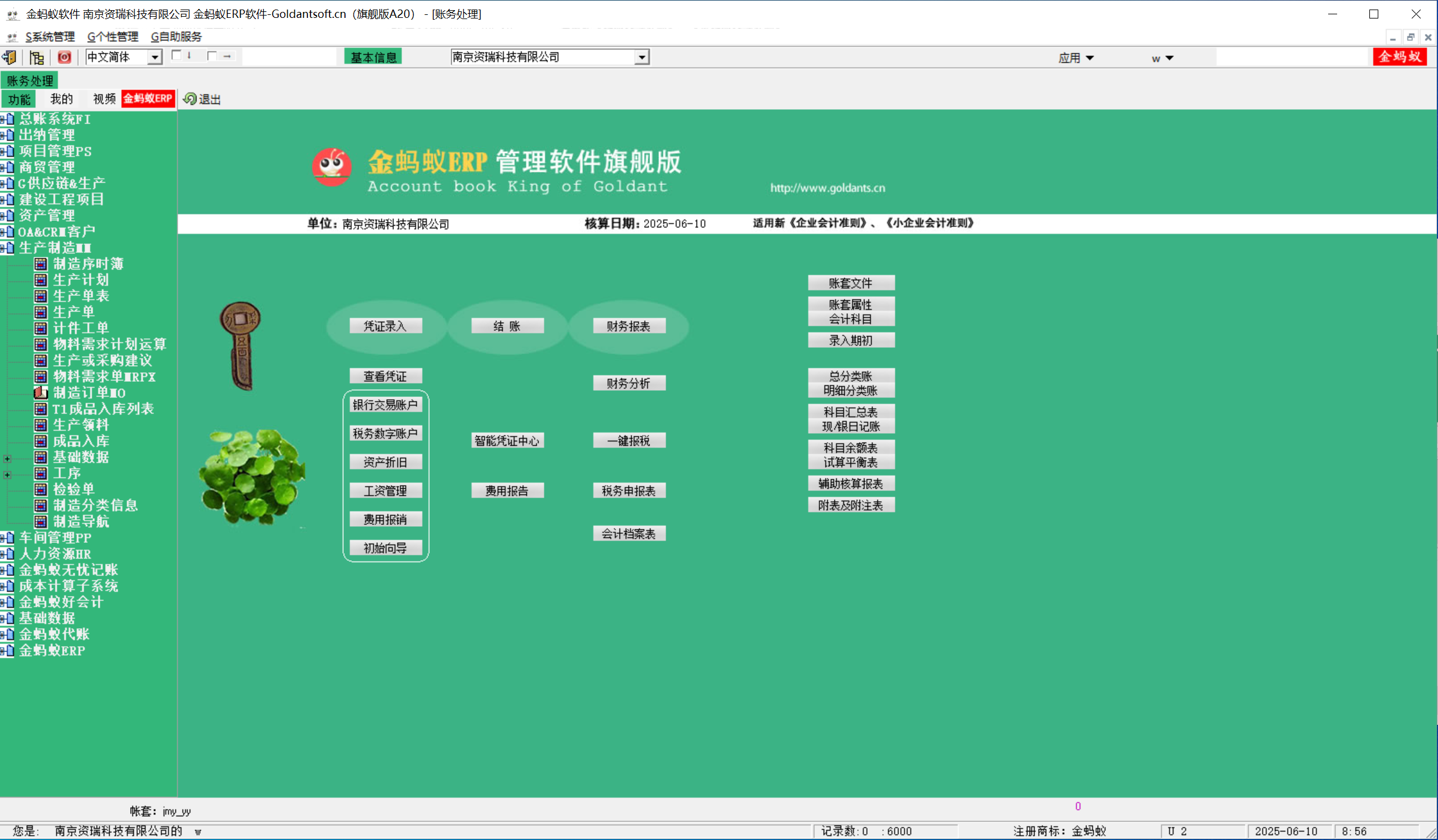This screenshot has width=1438, height=840.
Task: Click the 结账 button
Action: [507, 326]
